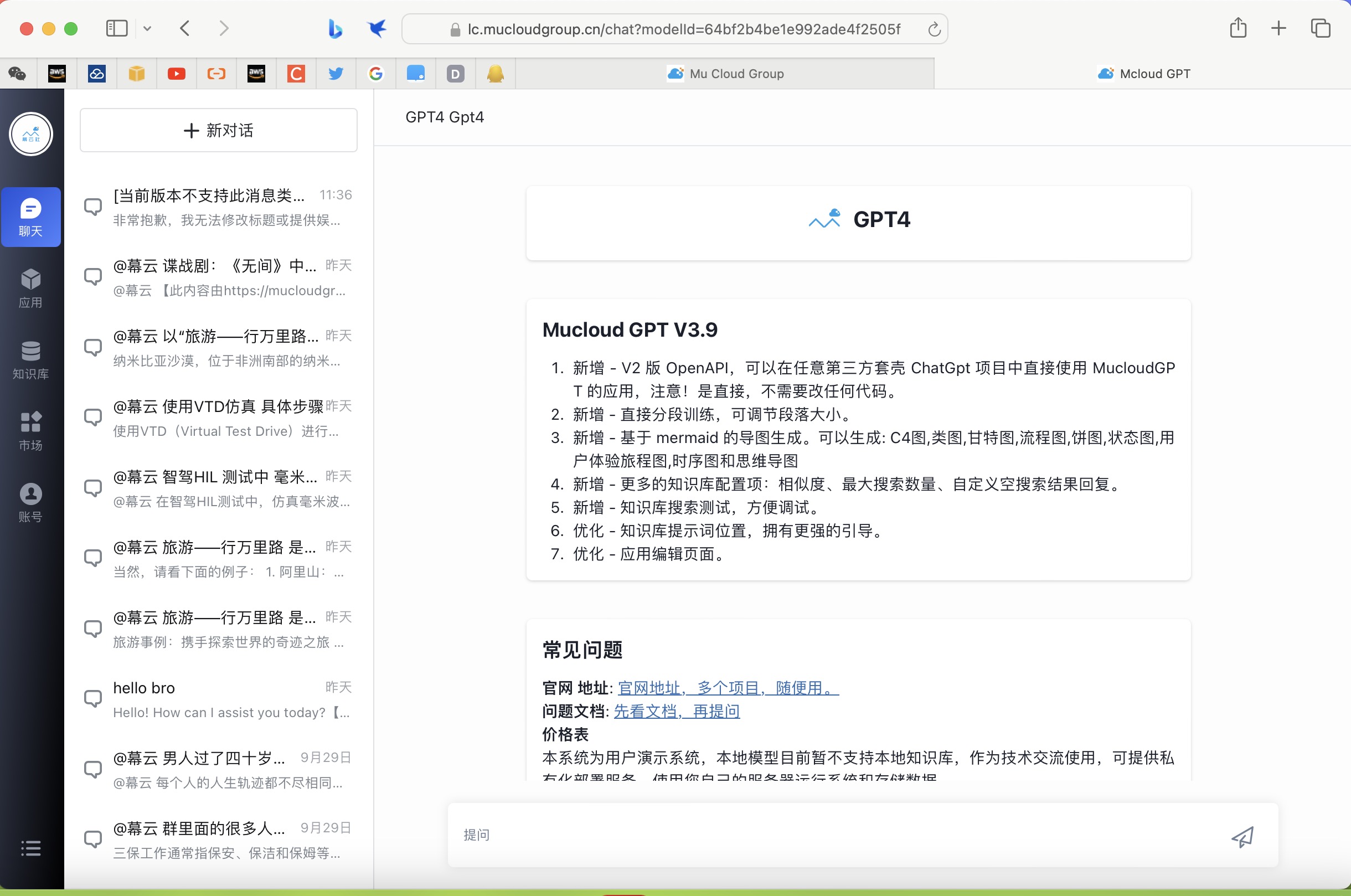Open the first AWS pinned tab
Screen dimensions: 1351x896
[56, 74]
